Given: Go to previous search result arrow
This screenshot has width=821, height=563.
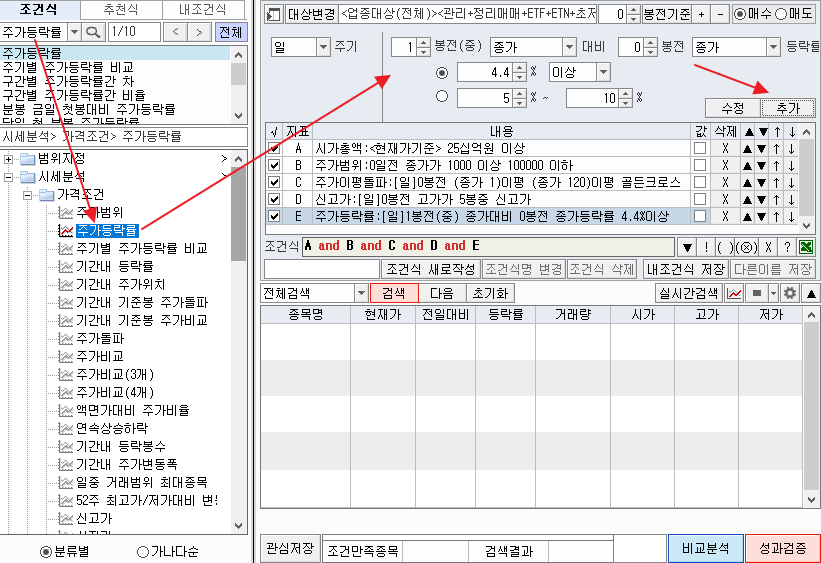Looking at the screenshot, I should [x=175, y=32].
